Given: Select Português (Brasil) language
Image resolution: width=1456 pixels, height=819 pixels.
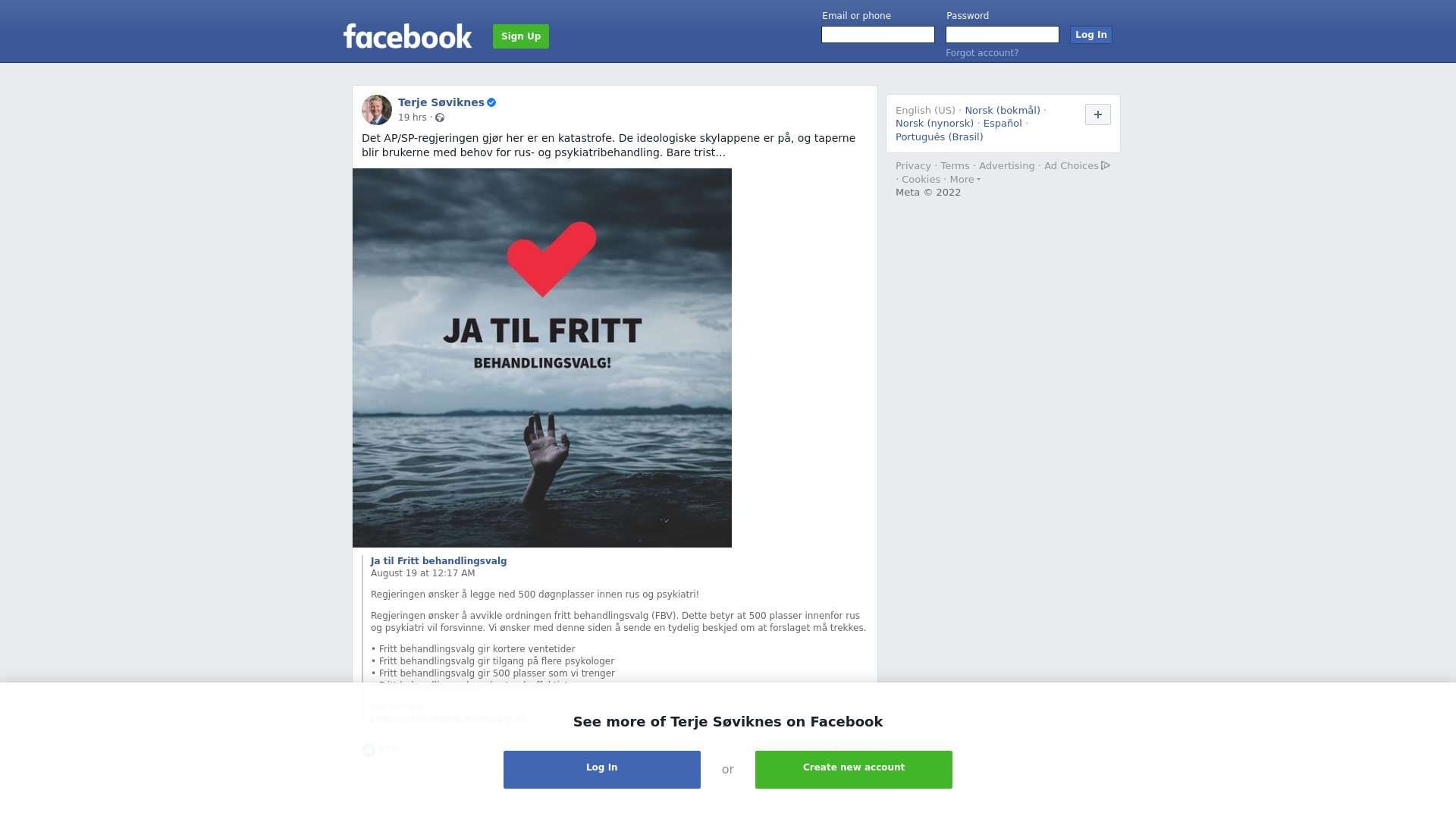Looking at the screenshot, I should pyautogui.click(x=940, y=137).
